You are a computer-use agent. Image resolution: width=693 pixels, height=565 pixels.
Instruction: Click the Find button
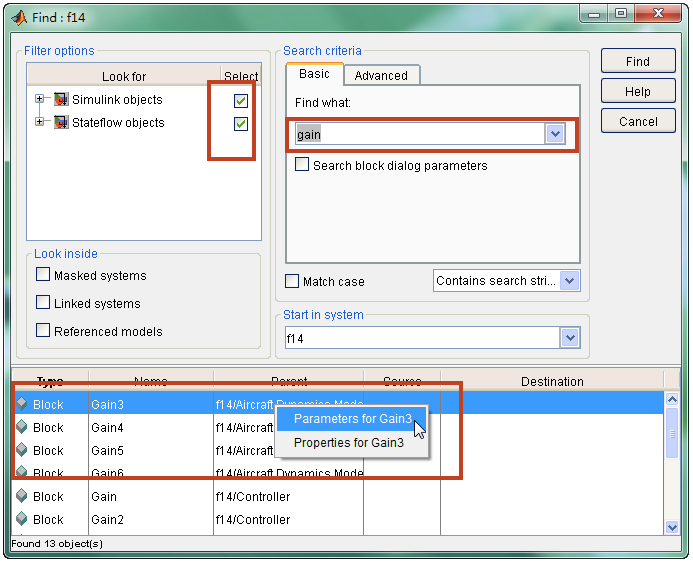coord(638,61)
